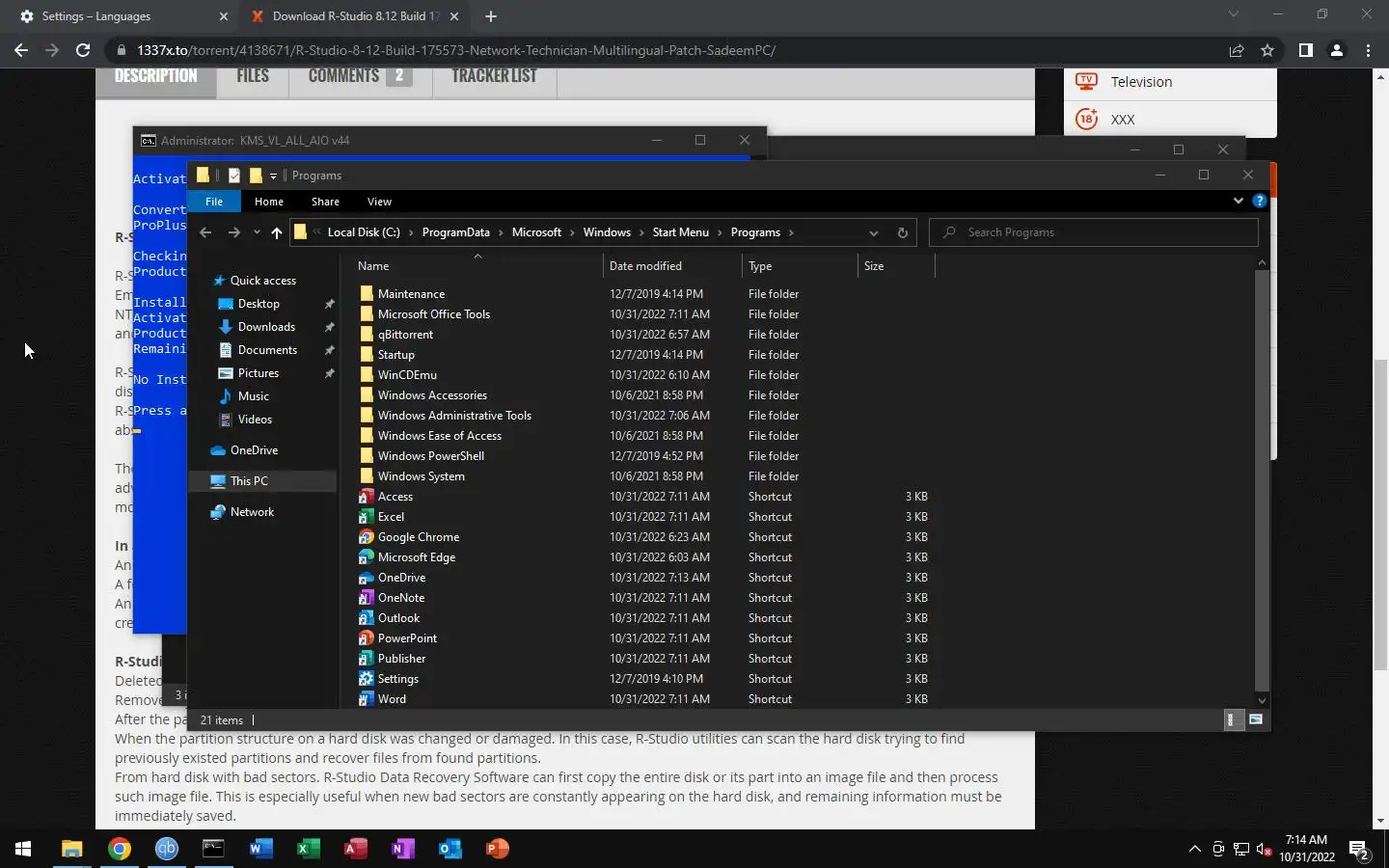Image resolution: width=1389 pixels, height=868 pixels.
Task: Switch to large icons view in status bar
Action: [1256, 719]
